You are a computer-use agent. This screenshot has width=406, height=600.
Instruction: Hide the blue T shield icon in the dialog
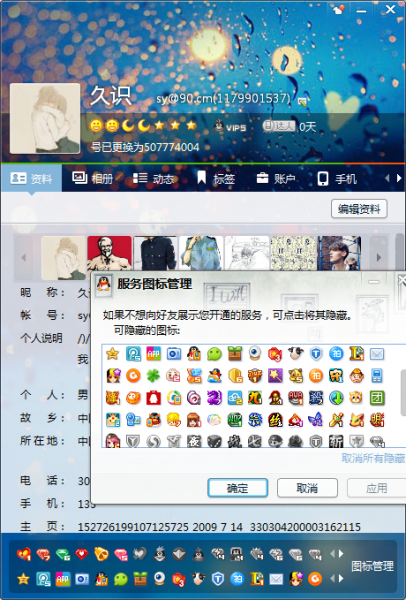pyautogui.click(x=316, y=354)
